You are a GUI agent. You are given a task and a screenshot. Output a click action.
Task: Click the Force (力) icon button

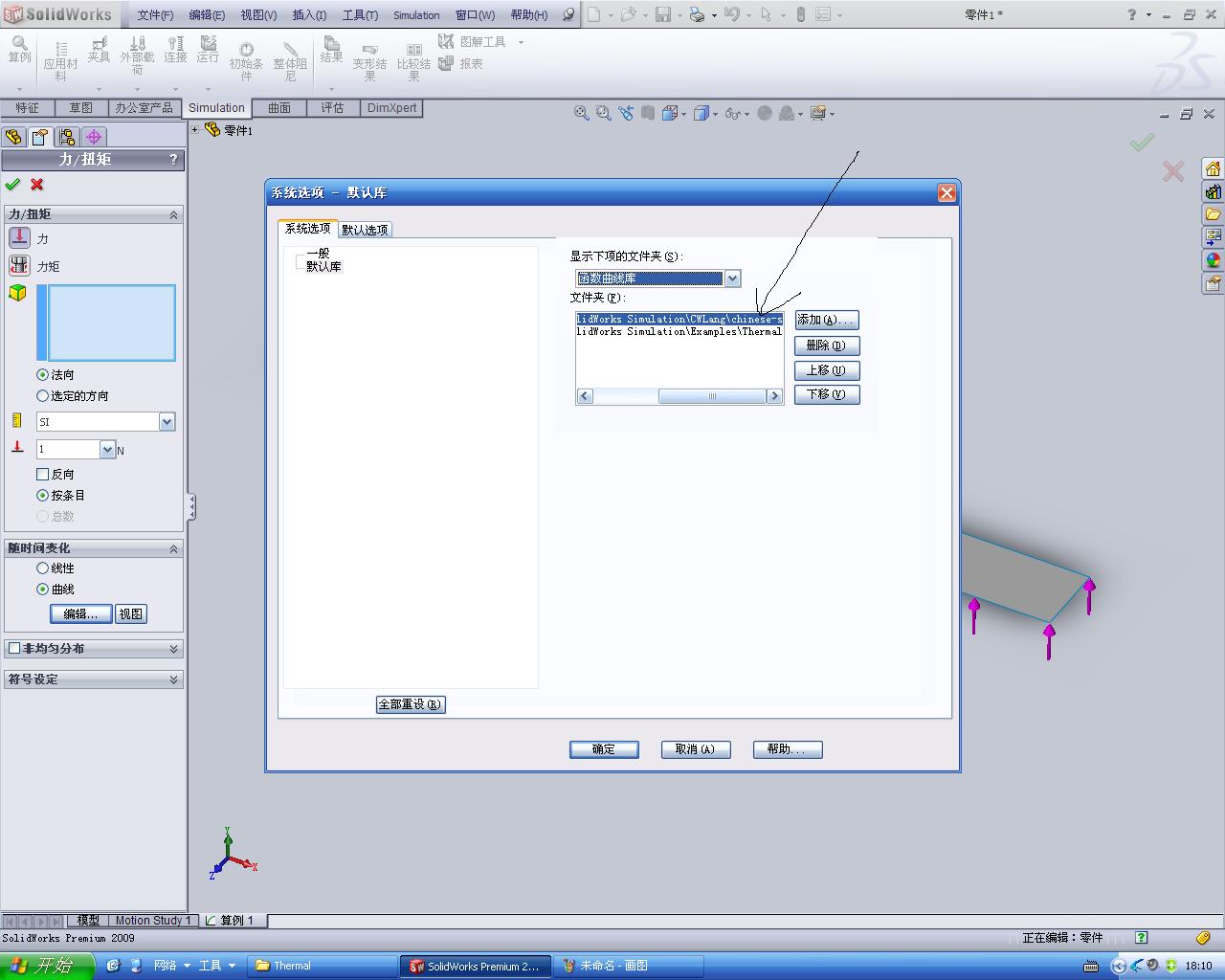pos(19,237)
